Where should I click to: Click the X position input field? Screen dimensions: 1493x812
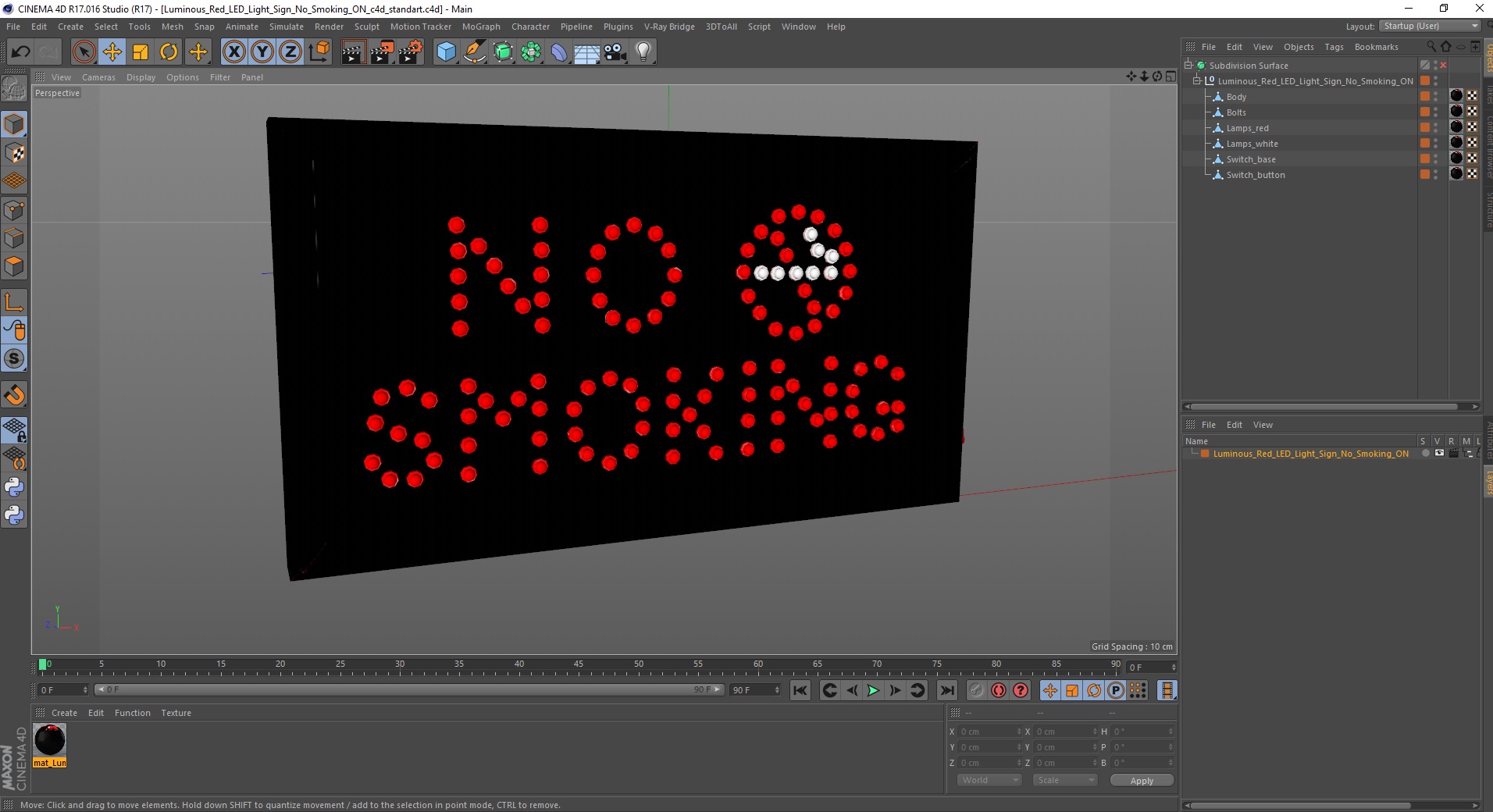tap(989, 732)
